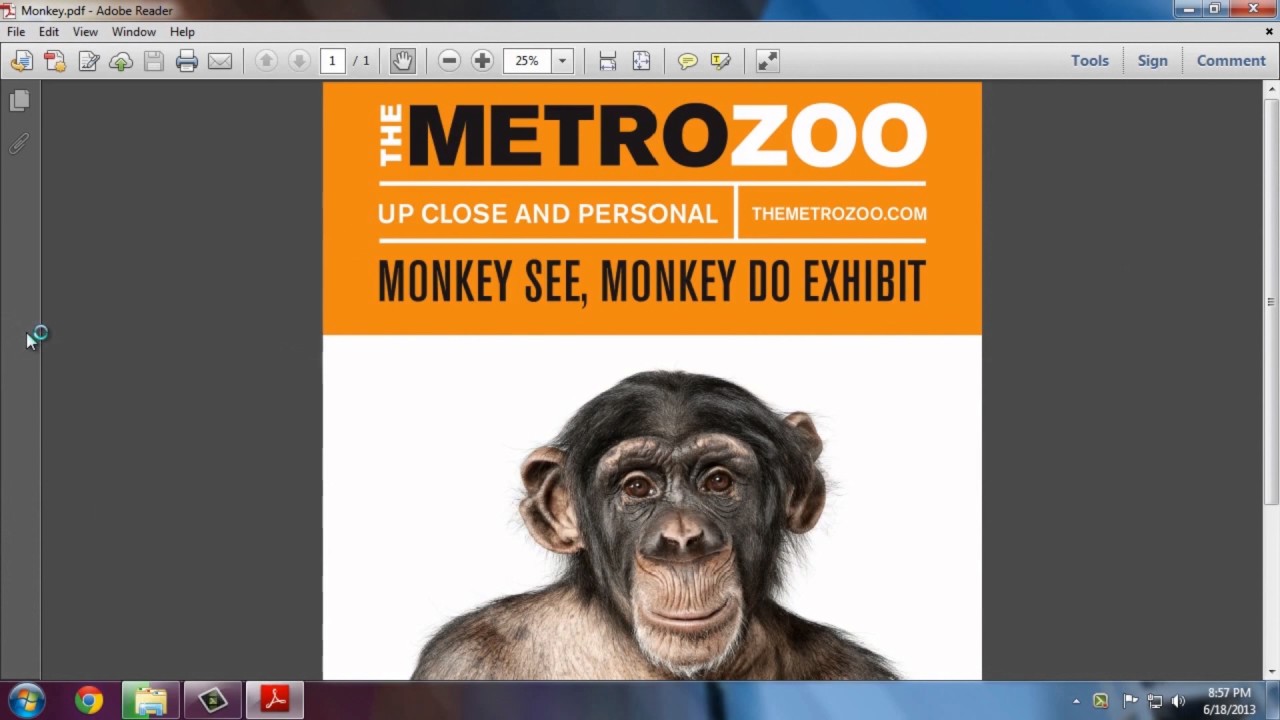Click the cloud upload icon
Viewport: 1280px width, 720px height.
(121, 61)
